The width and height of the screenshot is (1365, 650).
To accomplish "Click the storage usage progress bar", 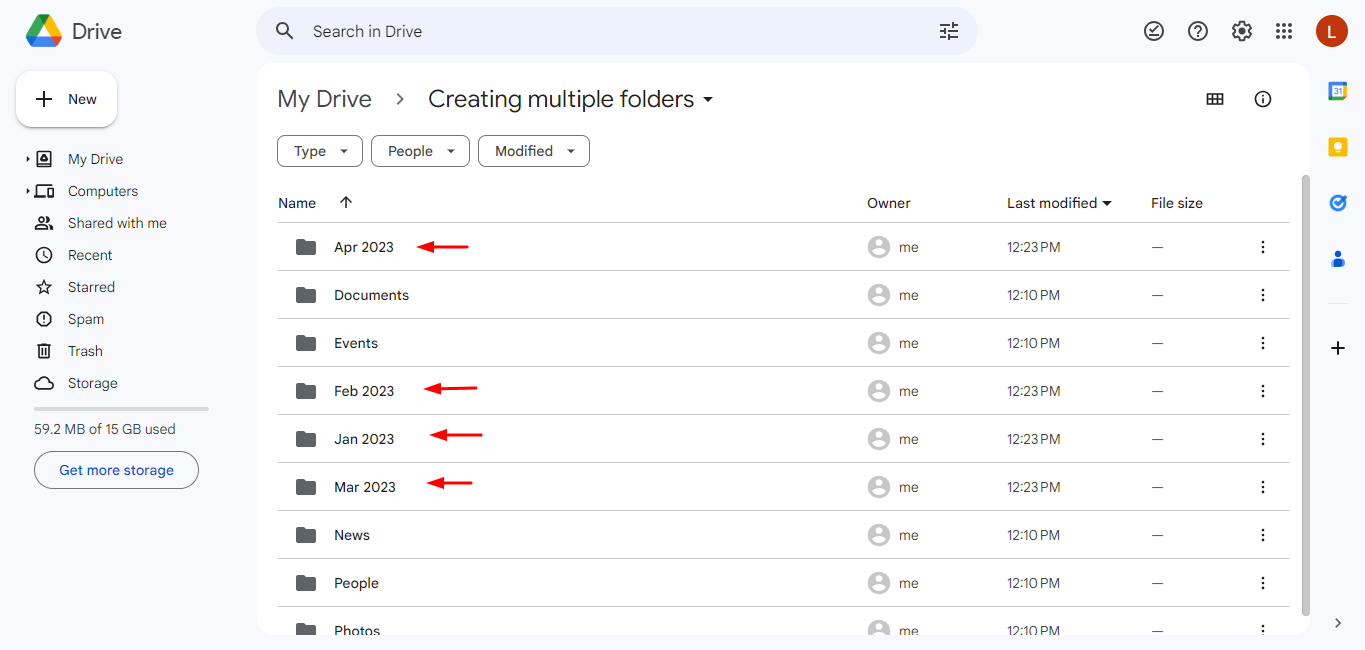I will pyautogui.click(x=120, y=408).
